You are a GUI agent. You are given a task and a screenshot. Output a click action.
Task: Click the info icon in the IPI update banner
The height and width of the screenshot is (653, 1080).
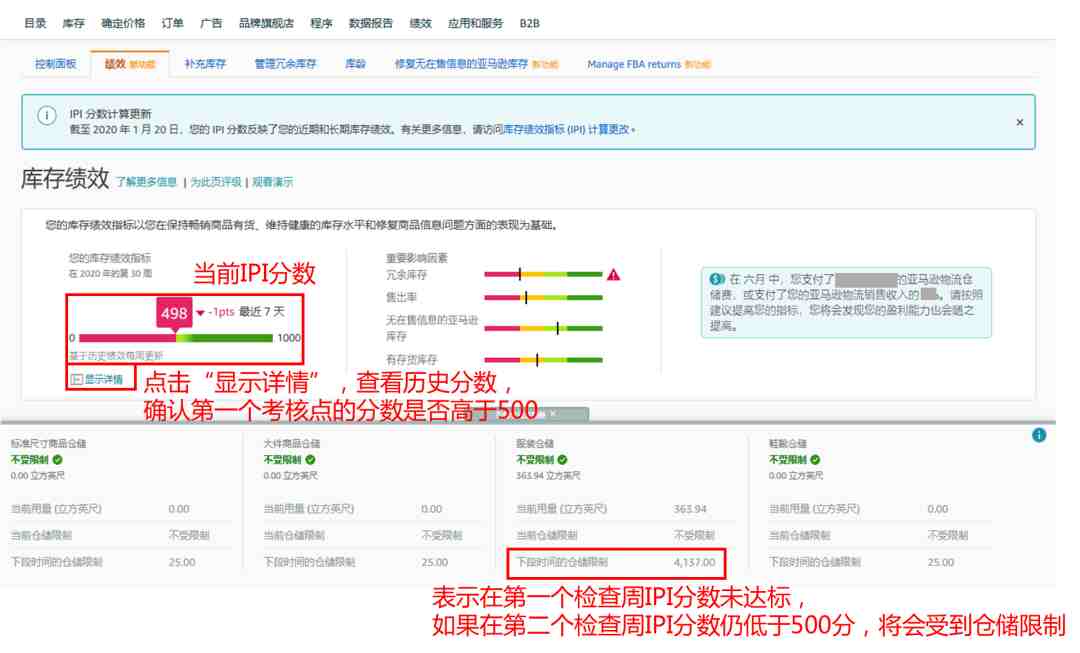(46, 115)
